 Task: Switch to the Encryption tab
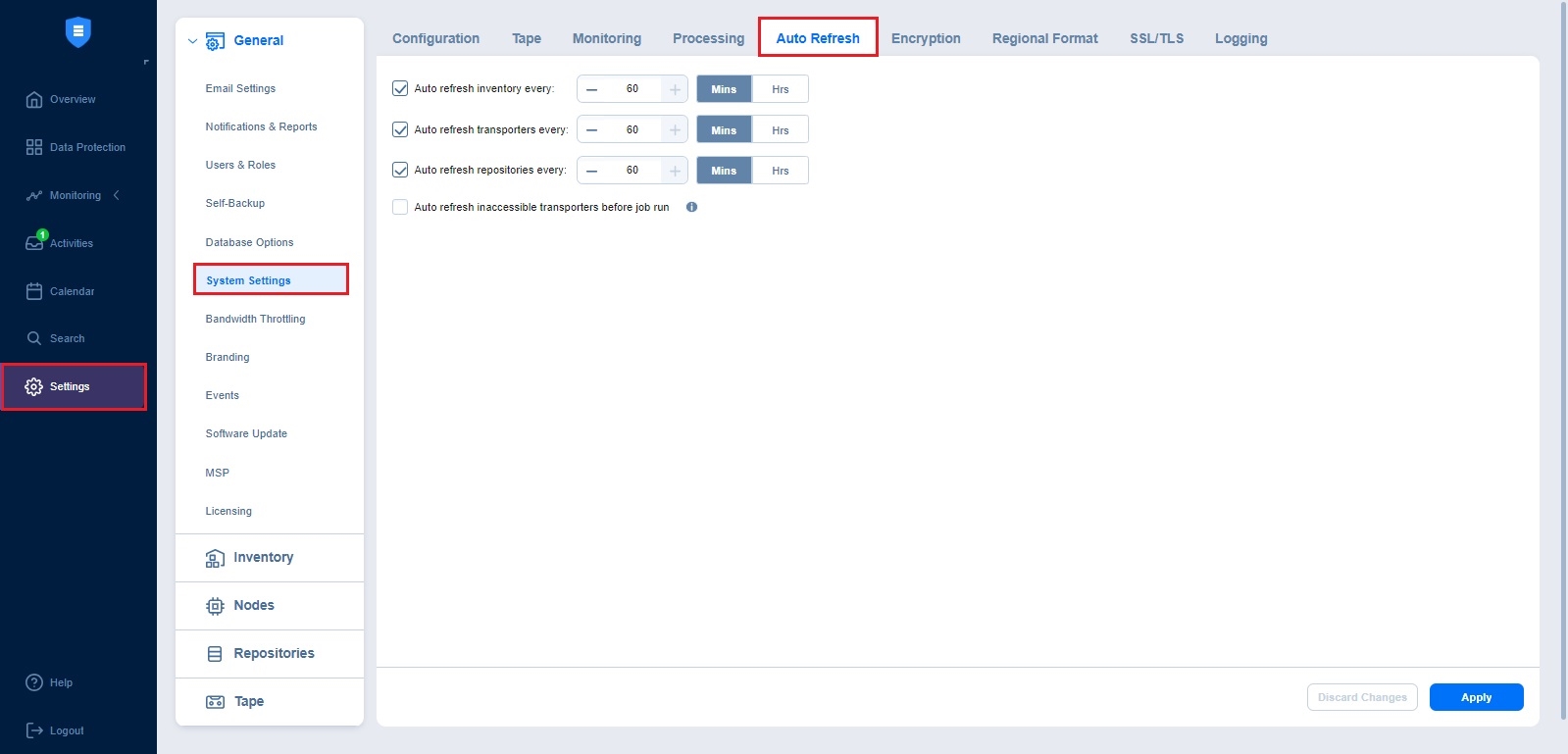(x=925, y=38)
